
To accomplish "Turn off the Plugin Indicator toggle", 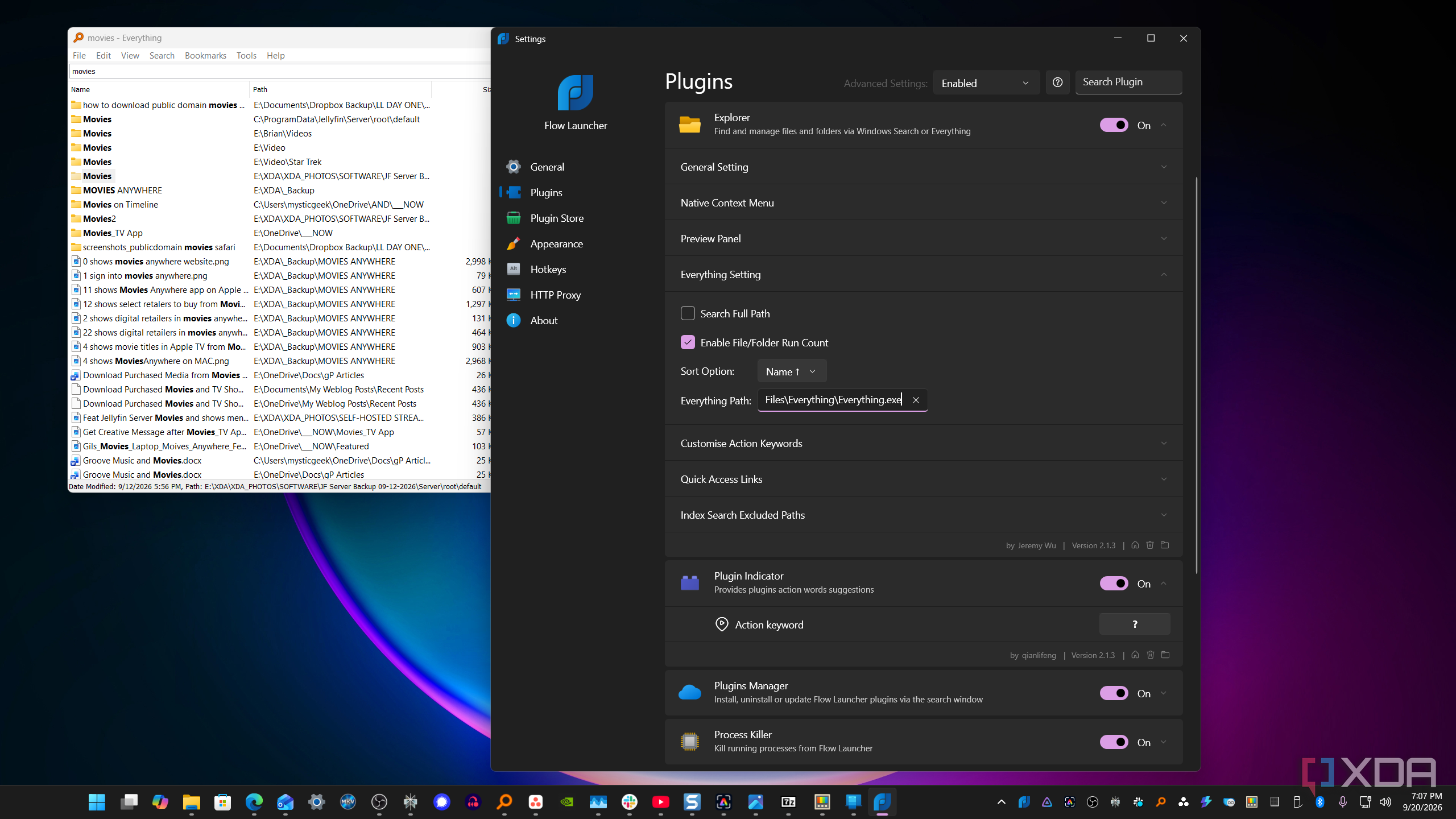I will (x=1114, y=584).
